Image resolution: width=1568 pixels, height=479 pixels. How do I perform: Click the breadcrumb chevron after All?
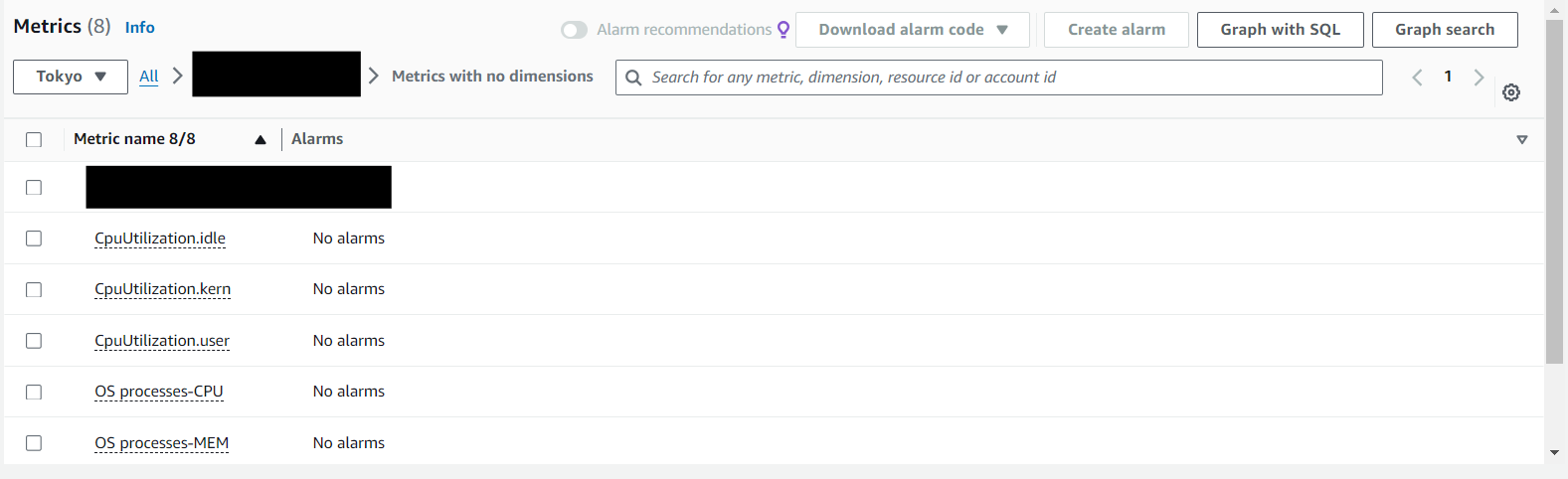coord(177,76)
